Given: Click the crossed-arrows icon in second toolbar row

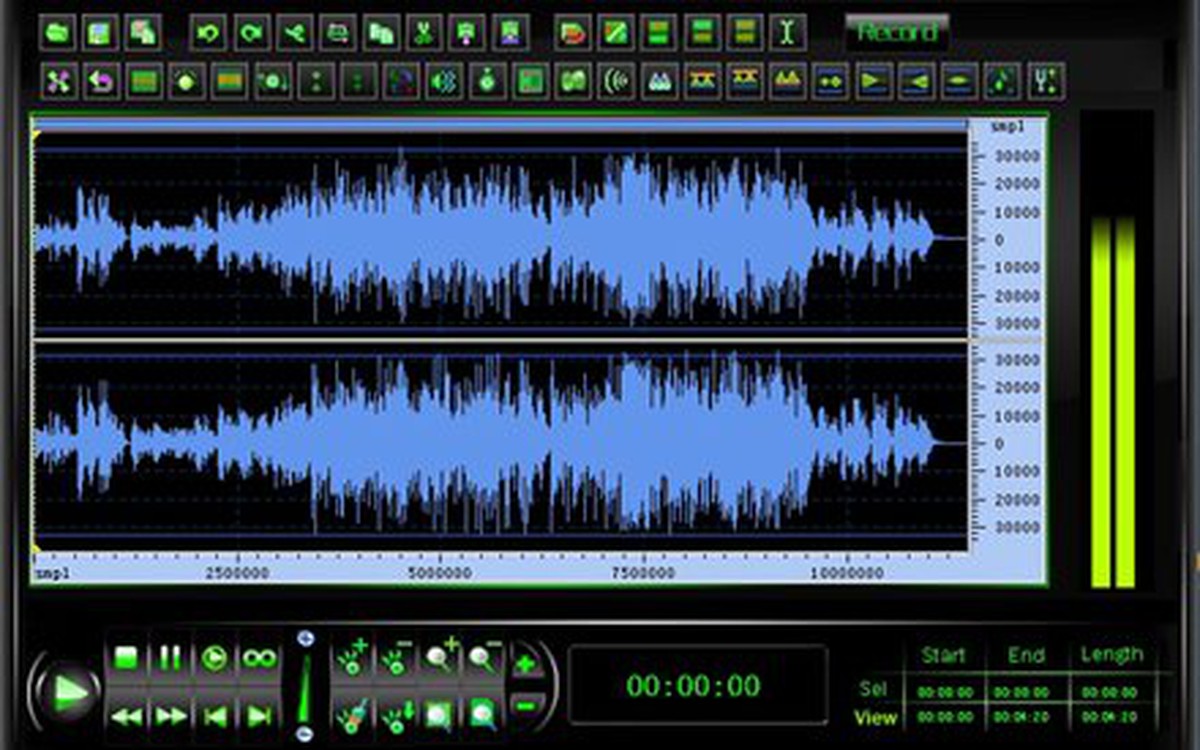Looking at the screenshot, I should (x=59, y=81).
